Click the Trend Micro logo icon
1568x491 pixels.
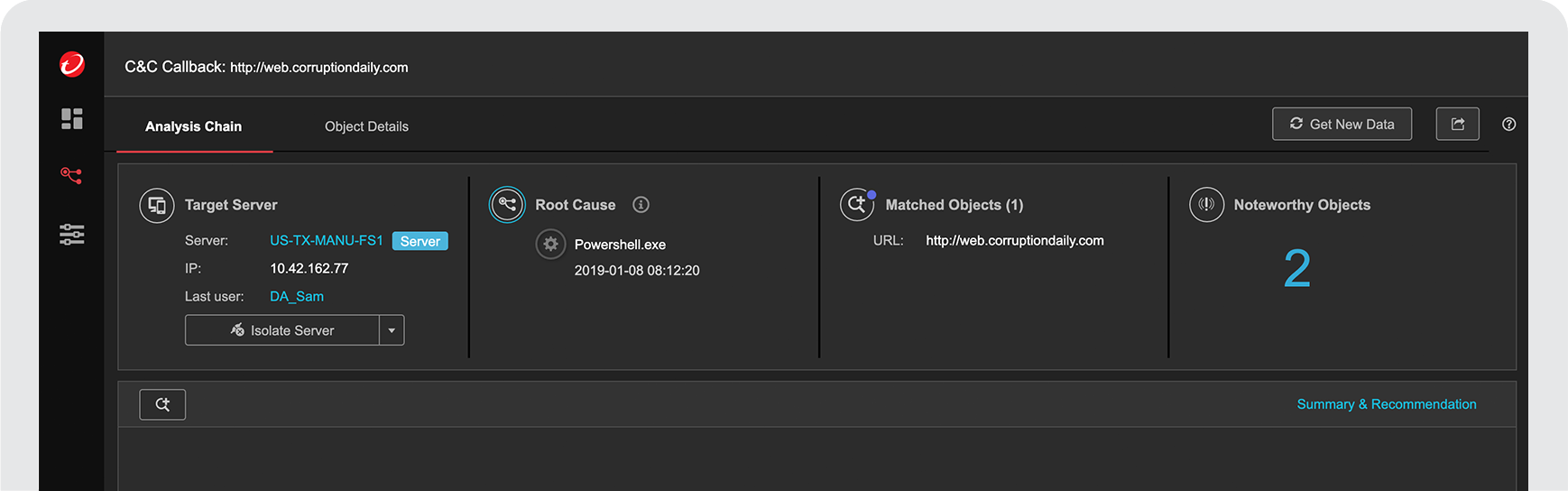pos(72,64)
